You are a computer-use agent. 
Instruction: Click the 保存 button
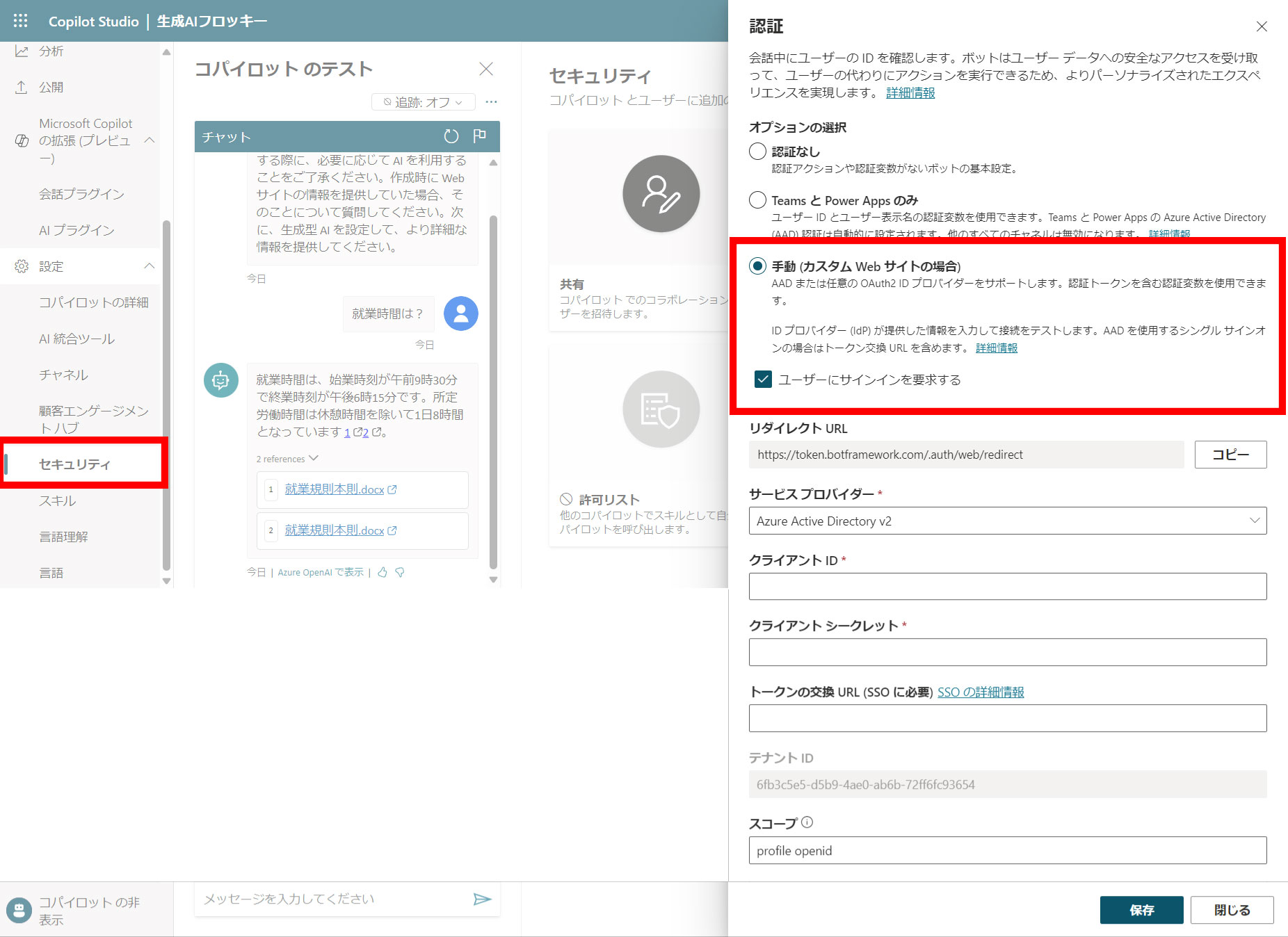click(1141, 910)
